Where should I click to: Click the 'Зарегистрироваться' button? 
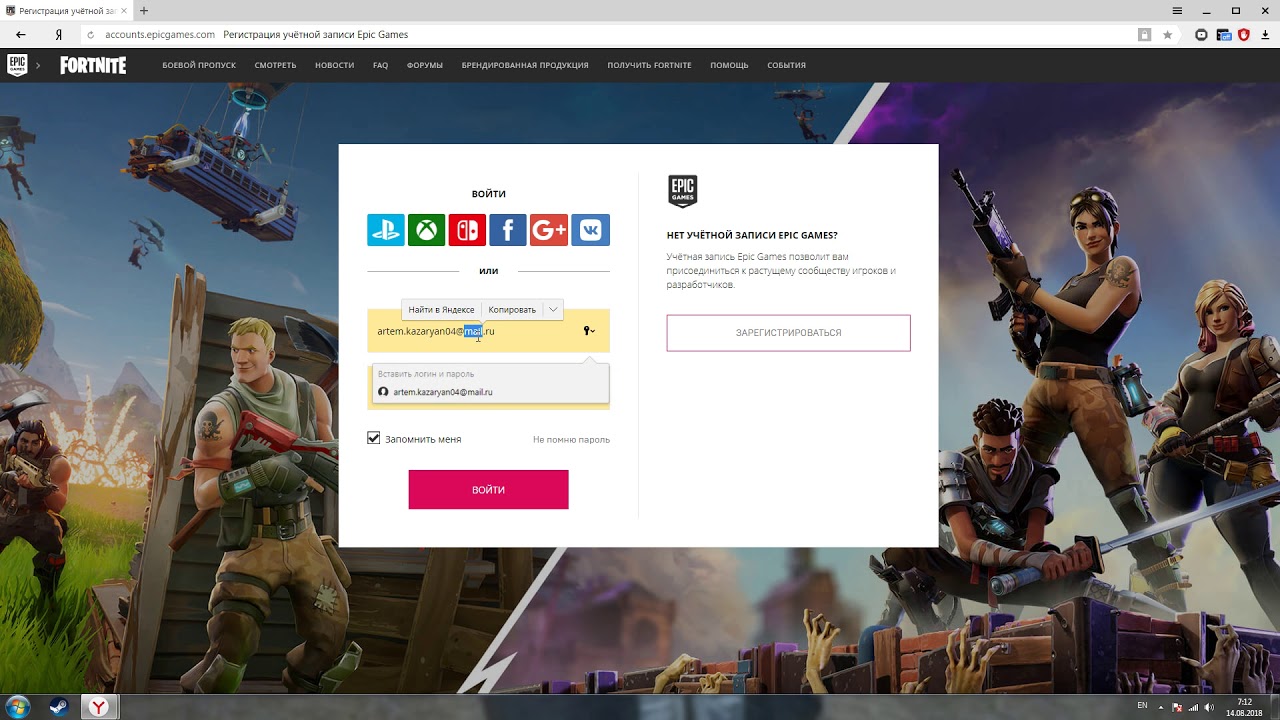(788, 333)
